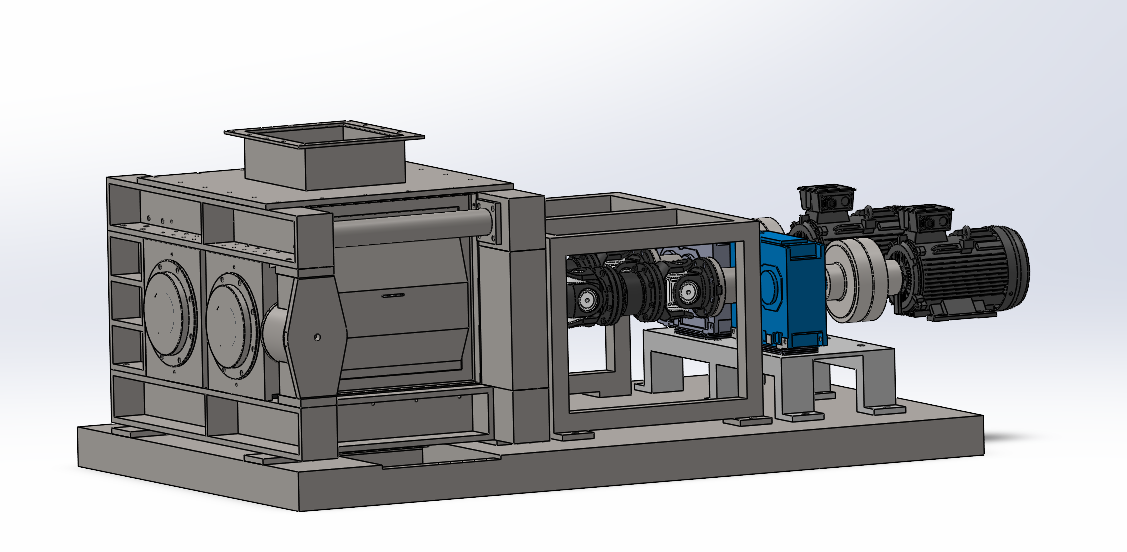Click the grey coupling disc beside gearbox

click(855, 280)
